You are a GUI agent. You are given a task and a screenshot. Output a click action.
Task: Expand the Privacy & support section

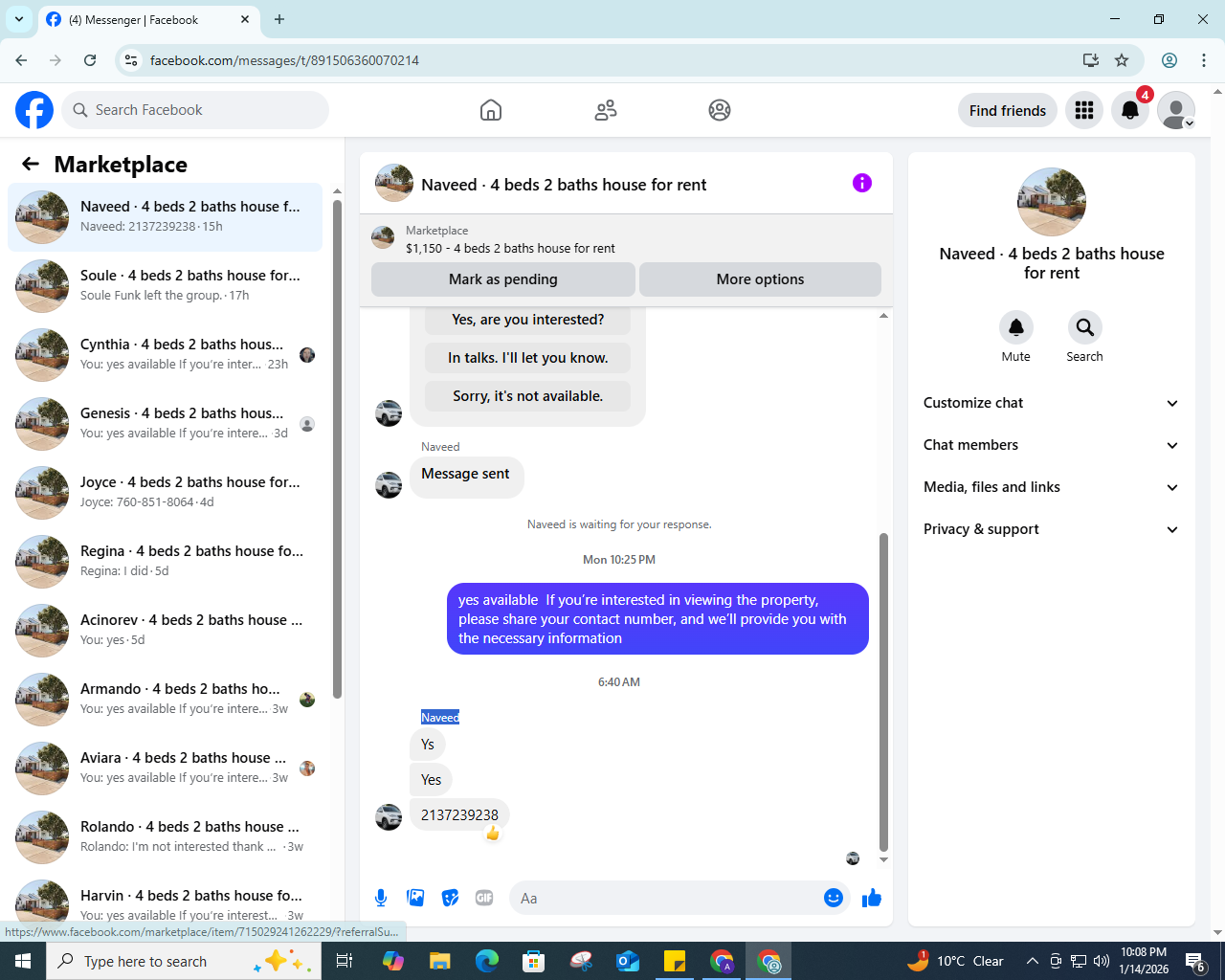(x=1052, y=529)
